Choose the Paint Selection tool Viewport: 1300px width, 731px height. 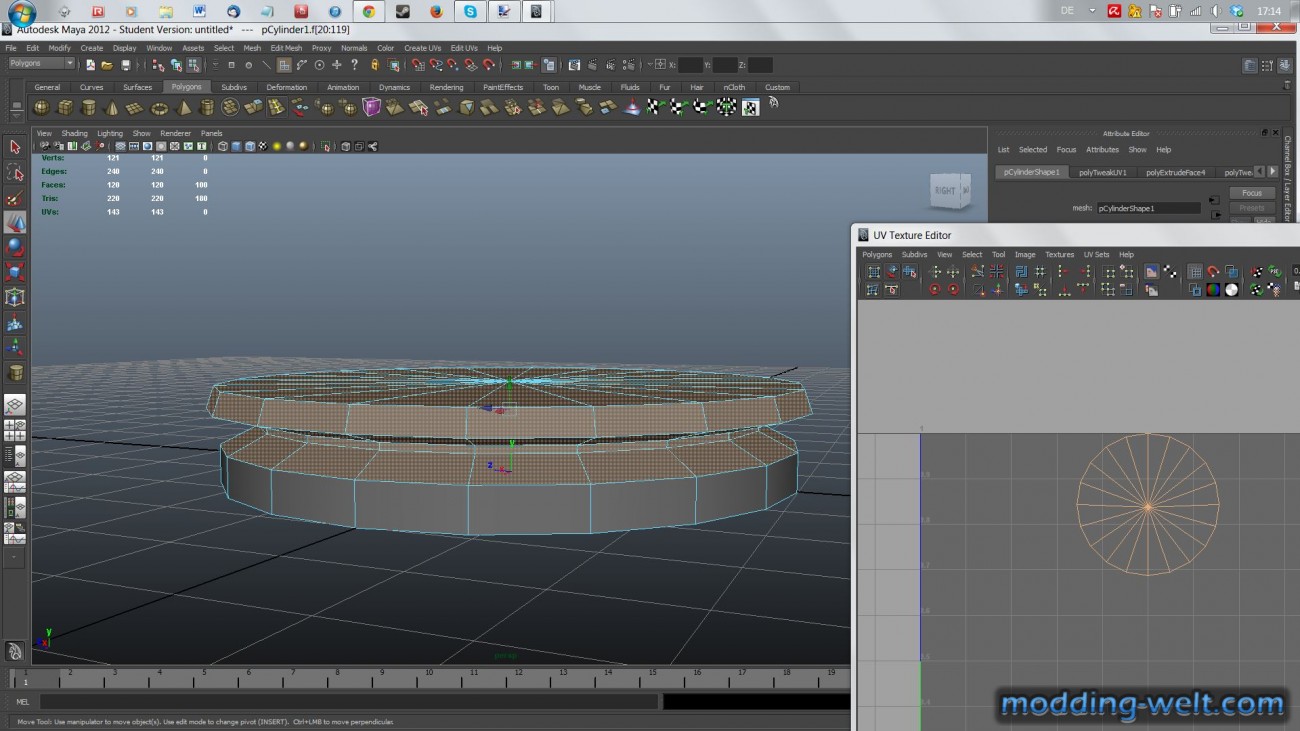(15, 197)
